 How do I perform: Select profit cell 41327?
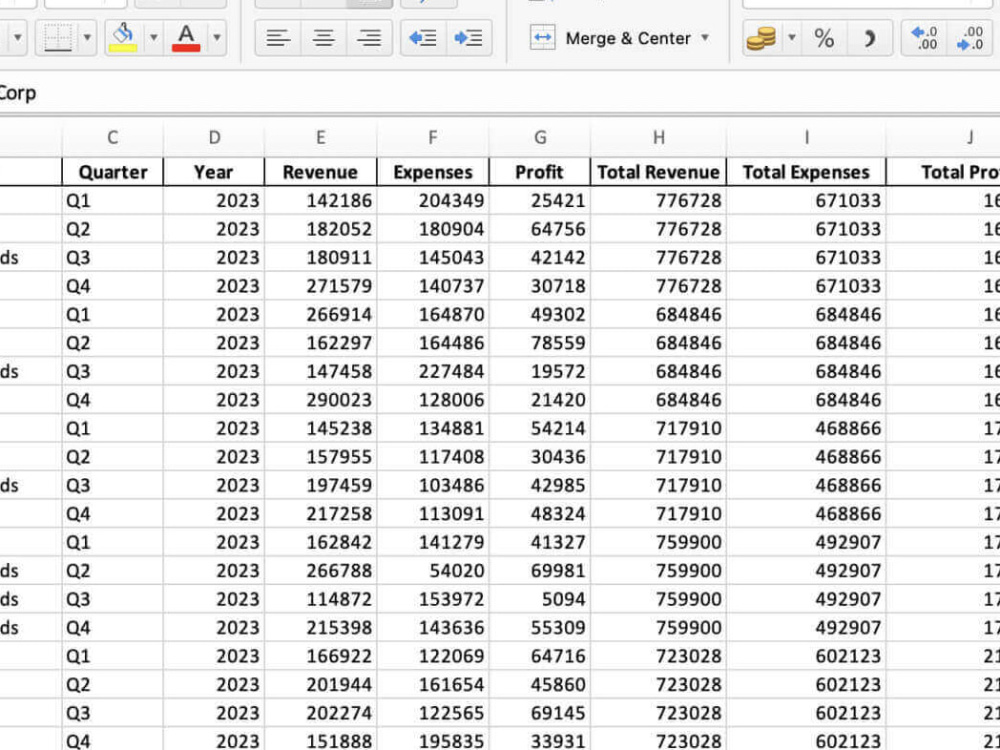[x=540, y=542]
